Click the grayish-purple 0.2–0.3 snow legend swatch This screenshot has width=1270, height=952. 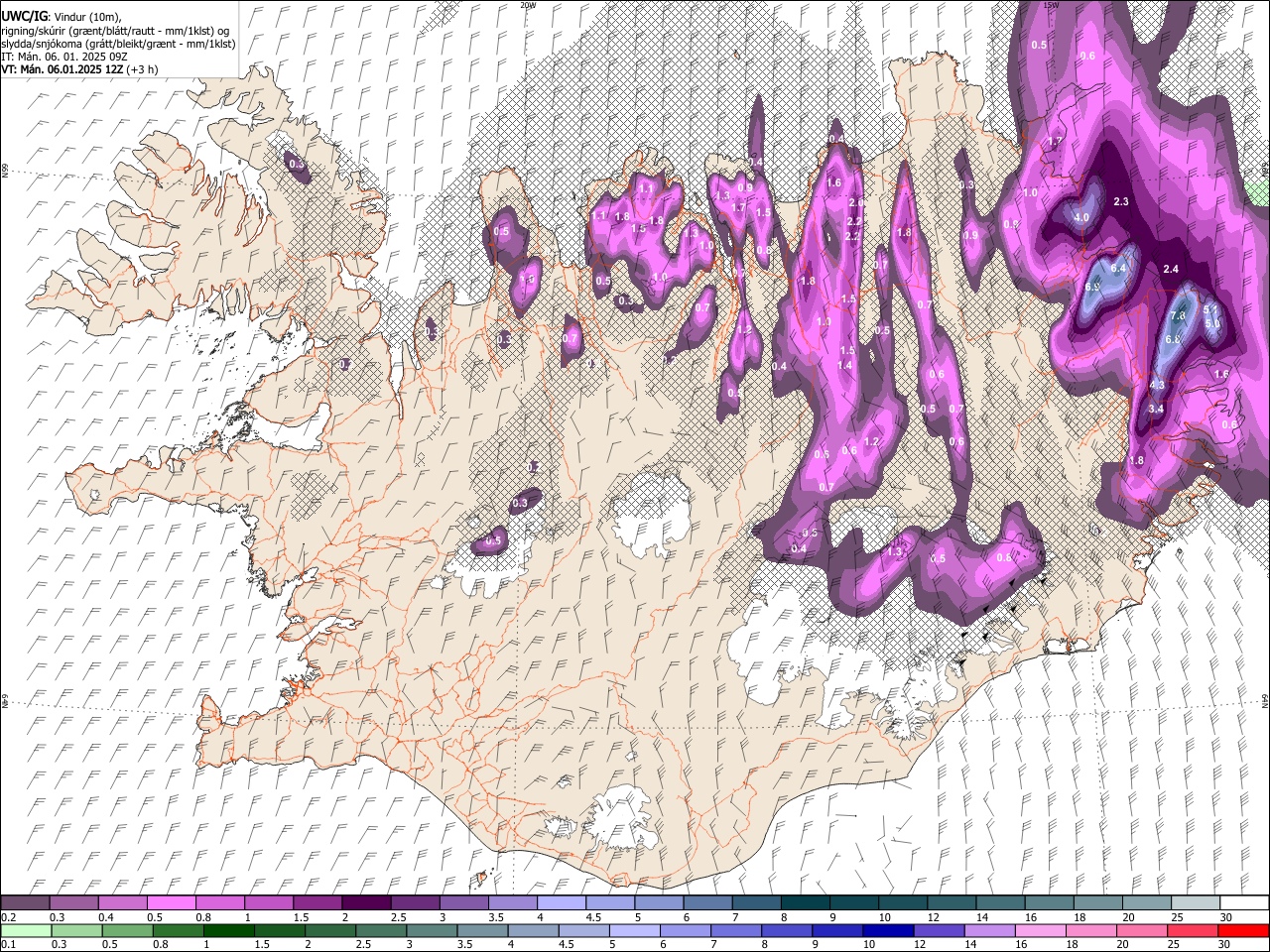point(25,902)
